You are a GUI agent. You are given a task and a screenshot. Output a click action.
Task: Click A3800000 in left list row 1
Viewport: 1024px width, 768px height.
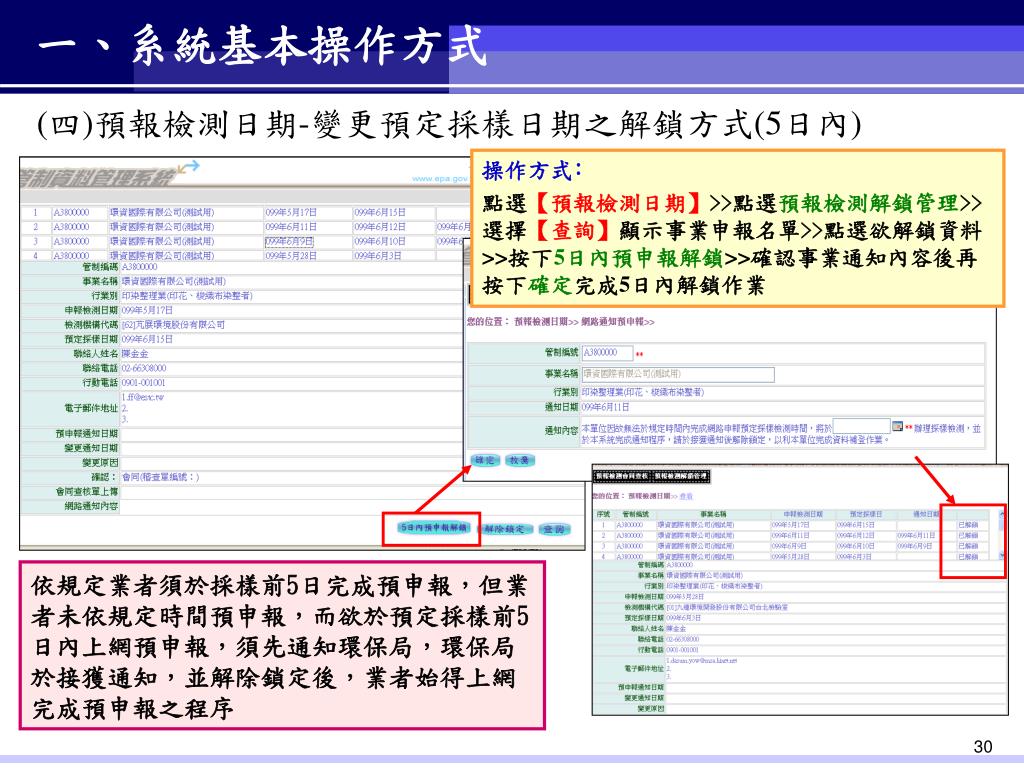pyautogui.click(x=71, y=213)
